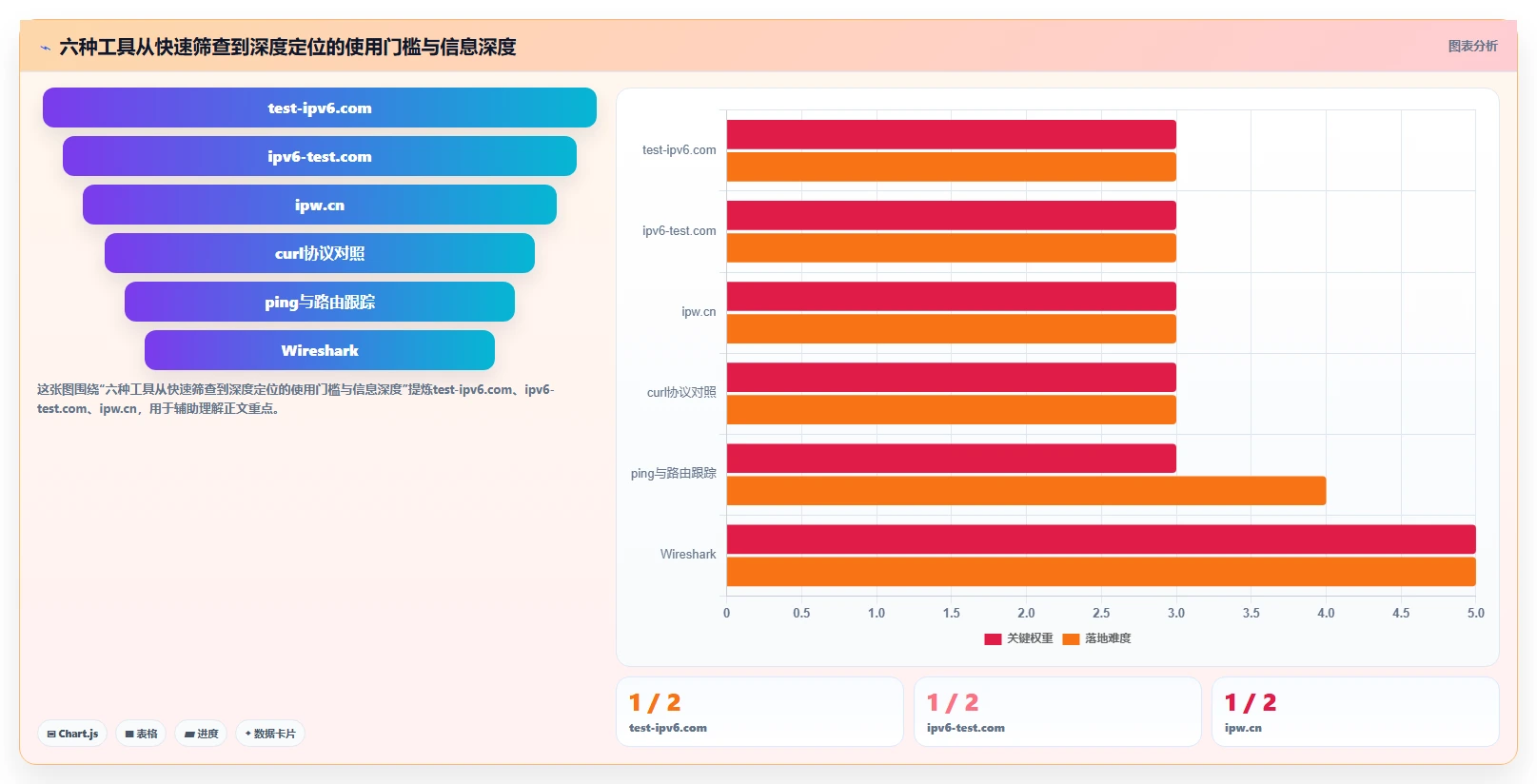This screenshot has height=784, width=1537.
Task: Toggle the 落地难度 legend swatch
Action: [1071, 639]
